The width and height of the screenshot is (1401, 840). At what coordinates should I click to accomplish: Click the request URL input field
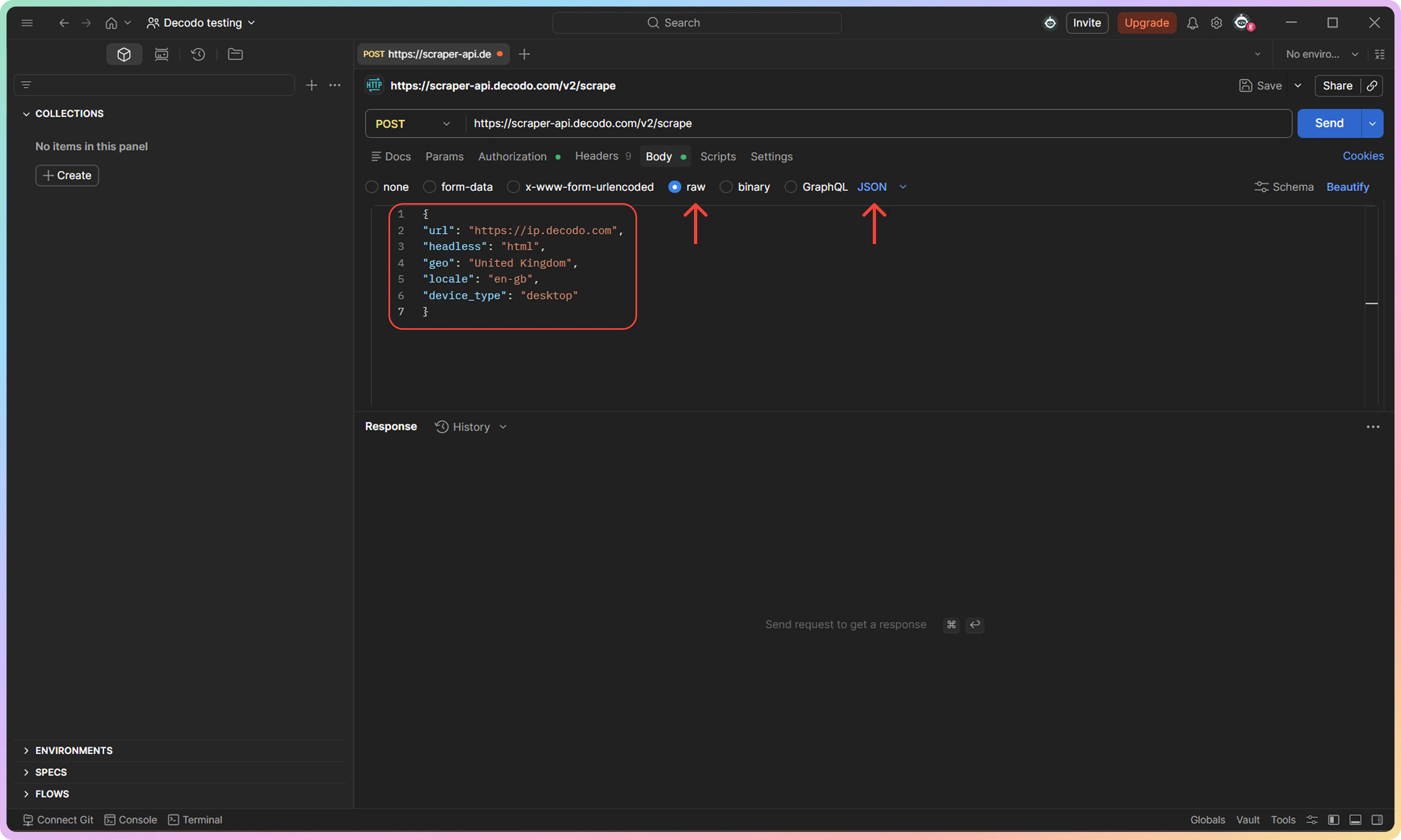877,123
